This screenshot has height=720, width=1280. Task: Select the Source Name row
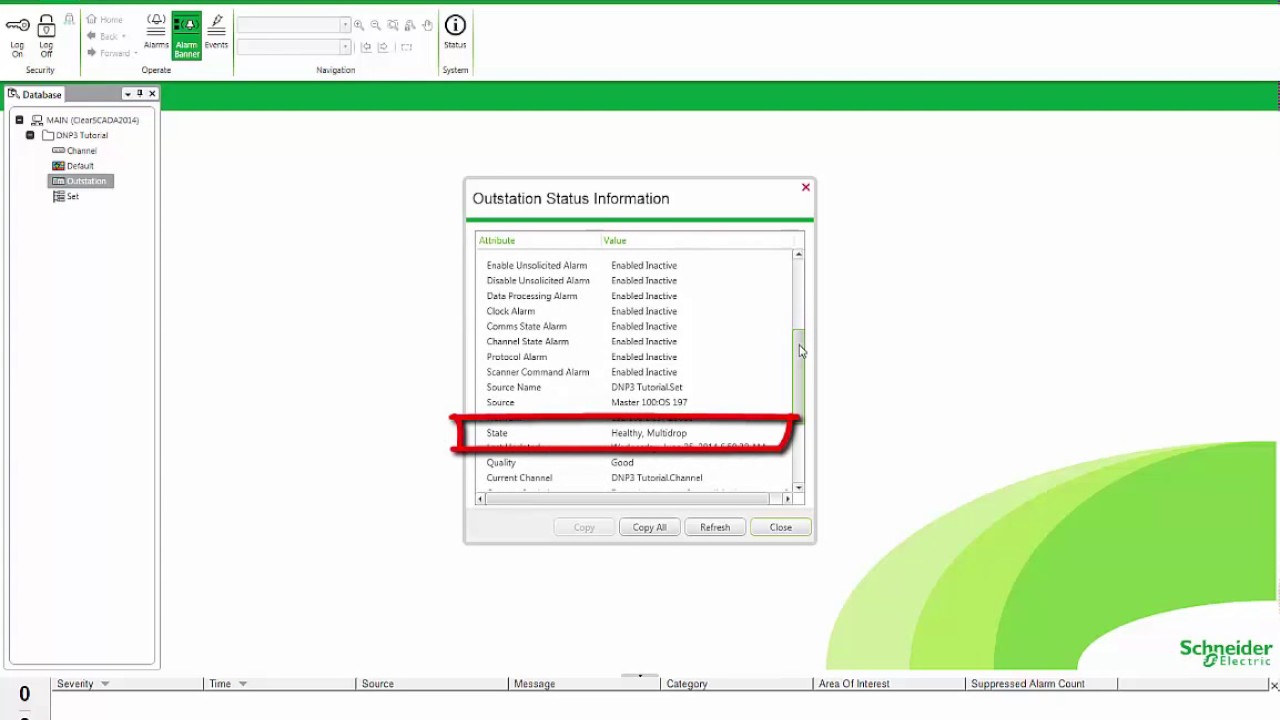pos(634,387)
